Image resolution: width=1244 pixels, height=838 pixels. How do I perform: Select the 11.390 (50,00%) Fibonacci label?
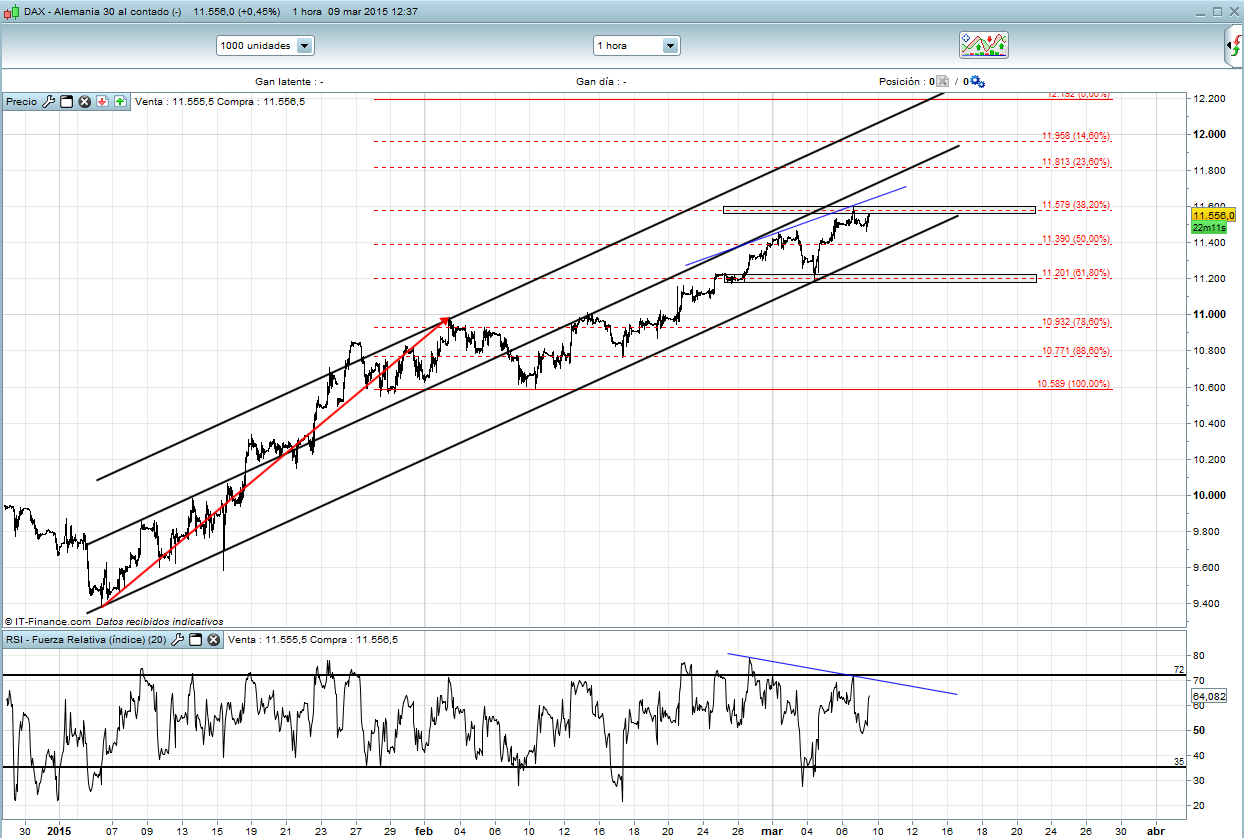pos(1076,239)
